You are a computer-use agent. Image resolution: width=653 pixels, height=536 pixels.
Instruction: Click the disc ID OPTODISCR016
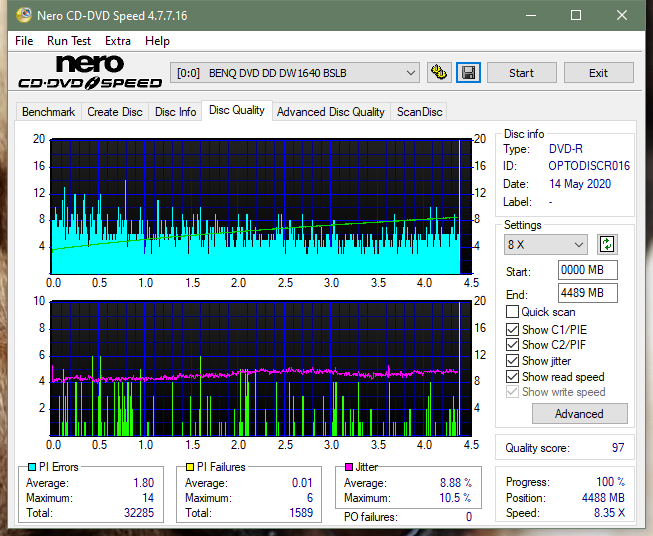tap(589, 166)
